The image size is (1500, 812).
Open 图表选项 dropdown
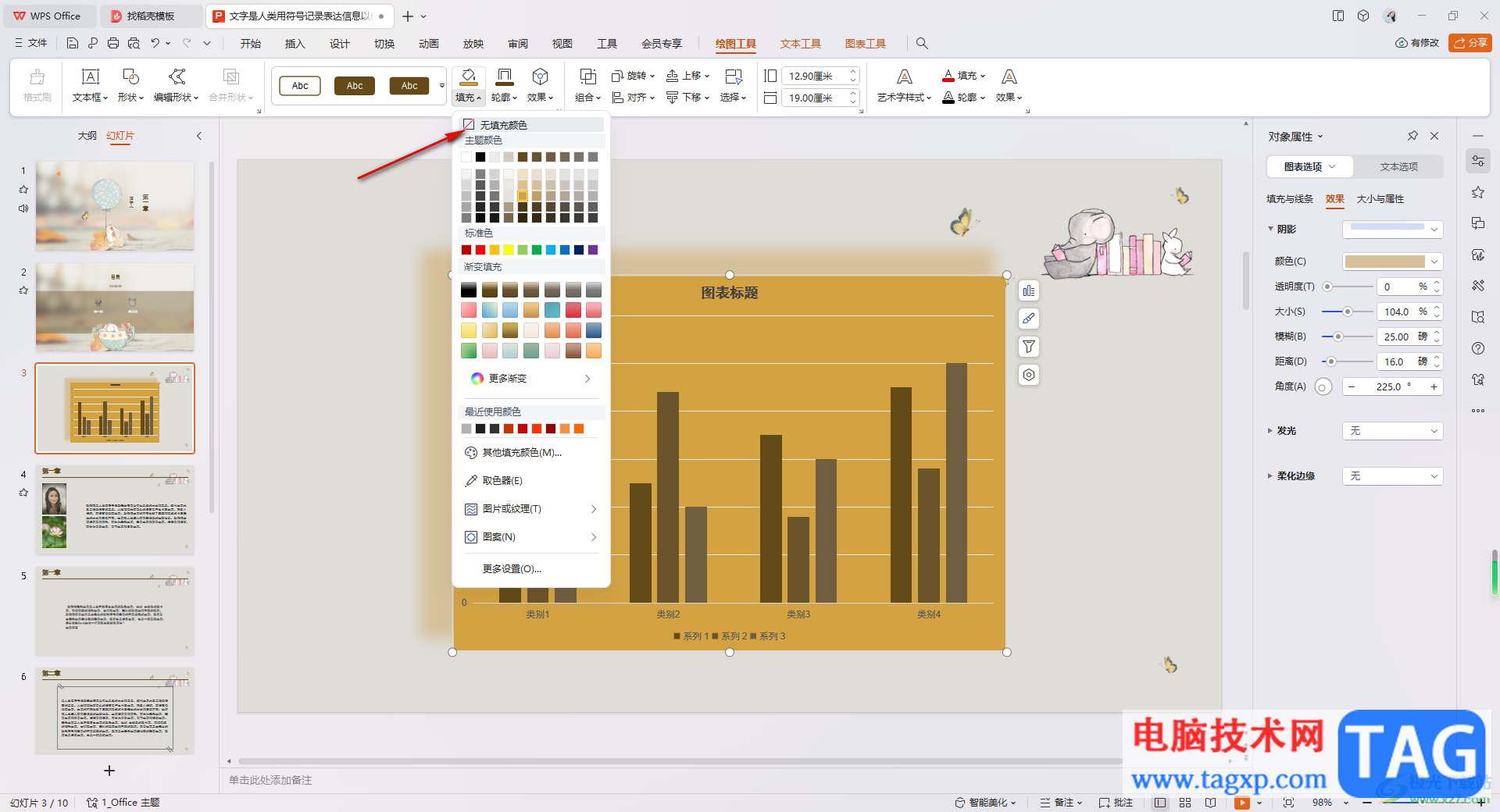pyautogui.click(x=1310, y=167)
